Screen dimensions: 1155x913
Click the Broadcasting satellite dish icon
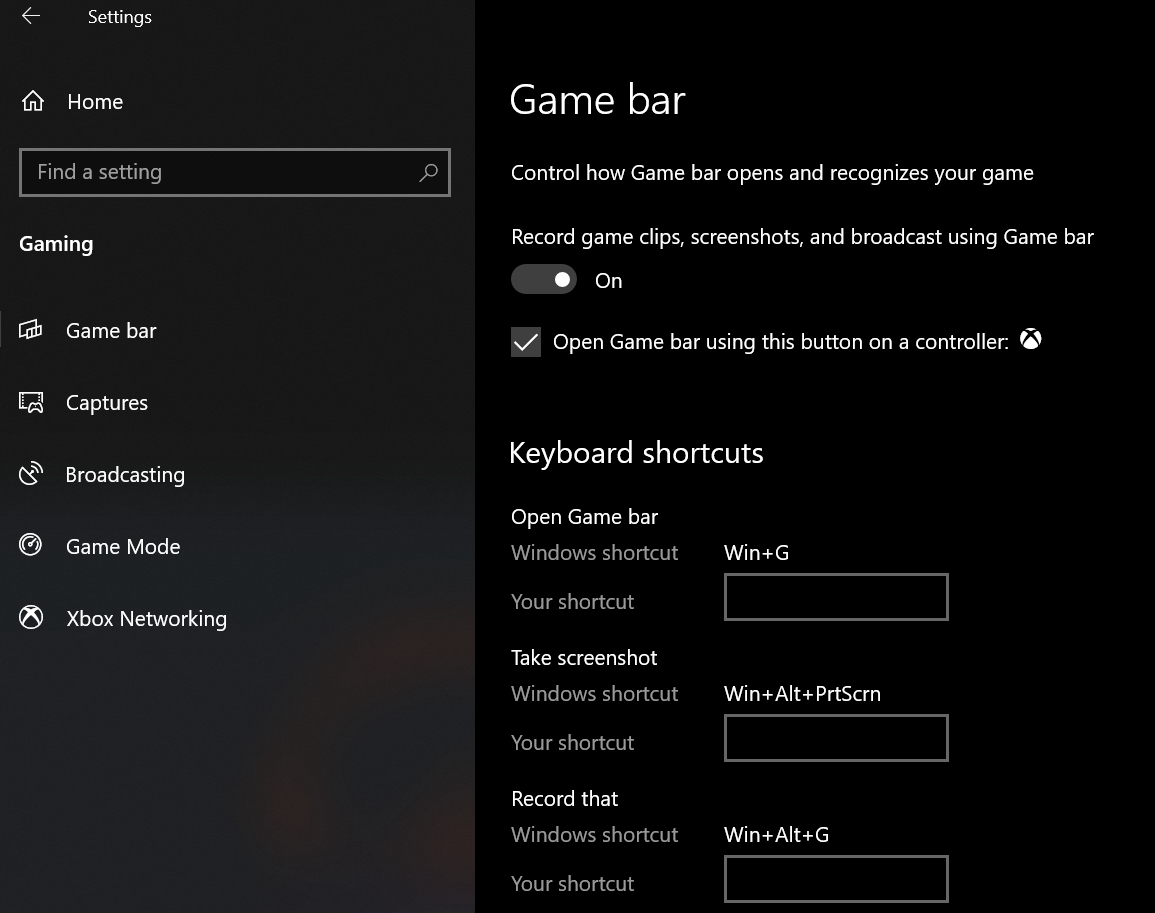pos(31,474)
